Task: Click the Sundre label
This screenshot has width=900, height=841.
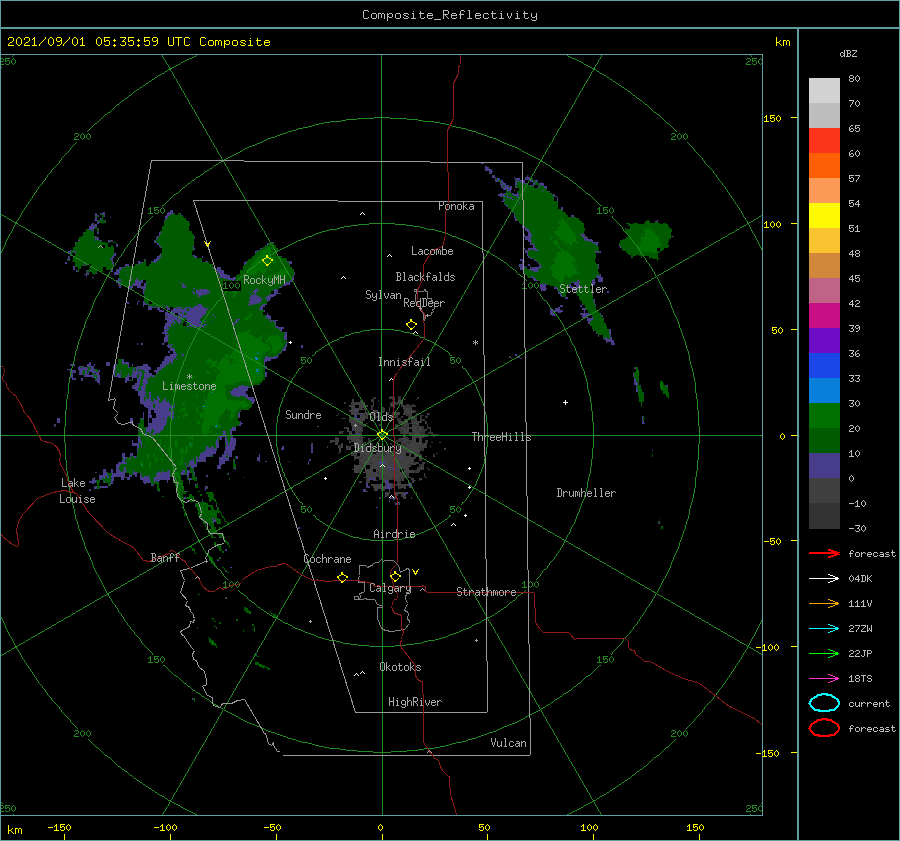Action: [x=303, y=414]
